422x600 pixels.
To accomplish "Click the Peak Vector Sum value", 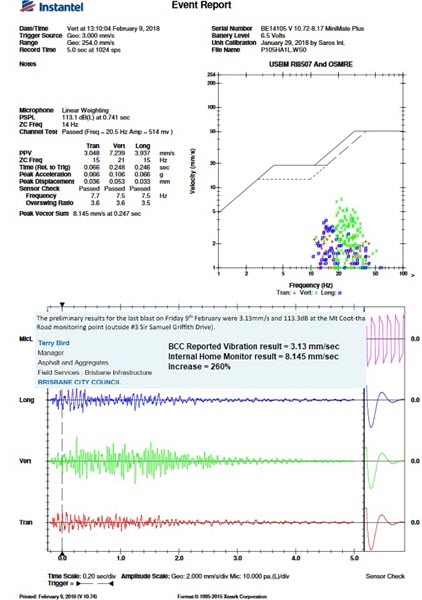I will (107, 214).
